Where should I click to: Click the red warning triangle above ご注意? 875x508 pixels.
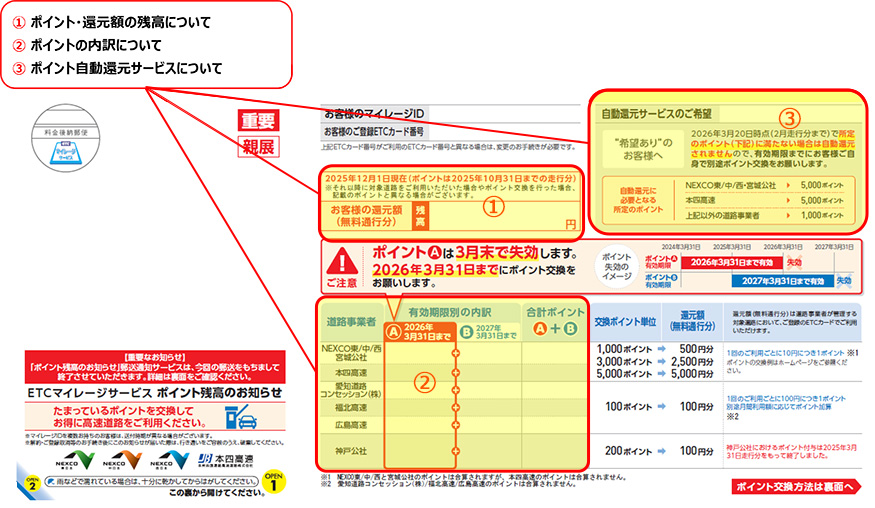(x=342, y=261)
